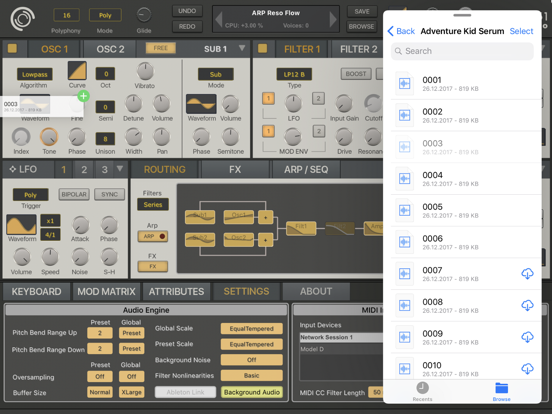
Task: Switch to the FILTER 2 tab
Action: 358,49
